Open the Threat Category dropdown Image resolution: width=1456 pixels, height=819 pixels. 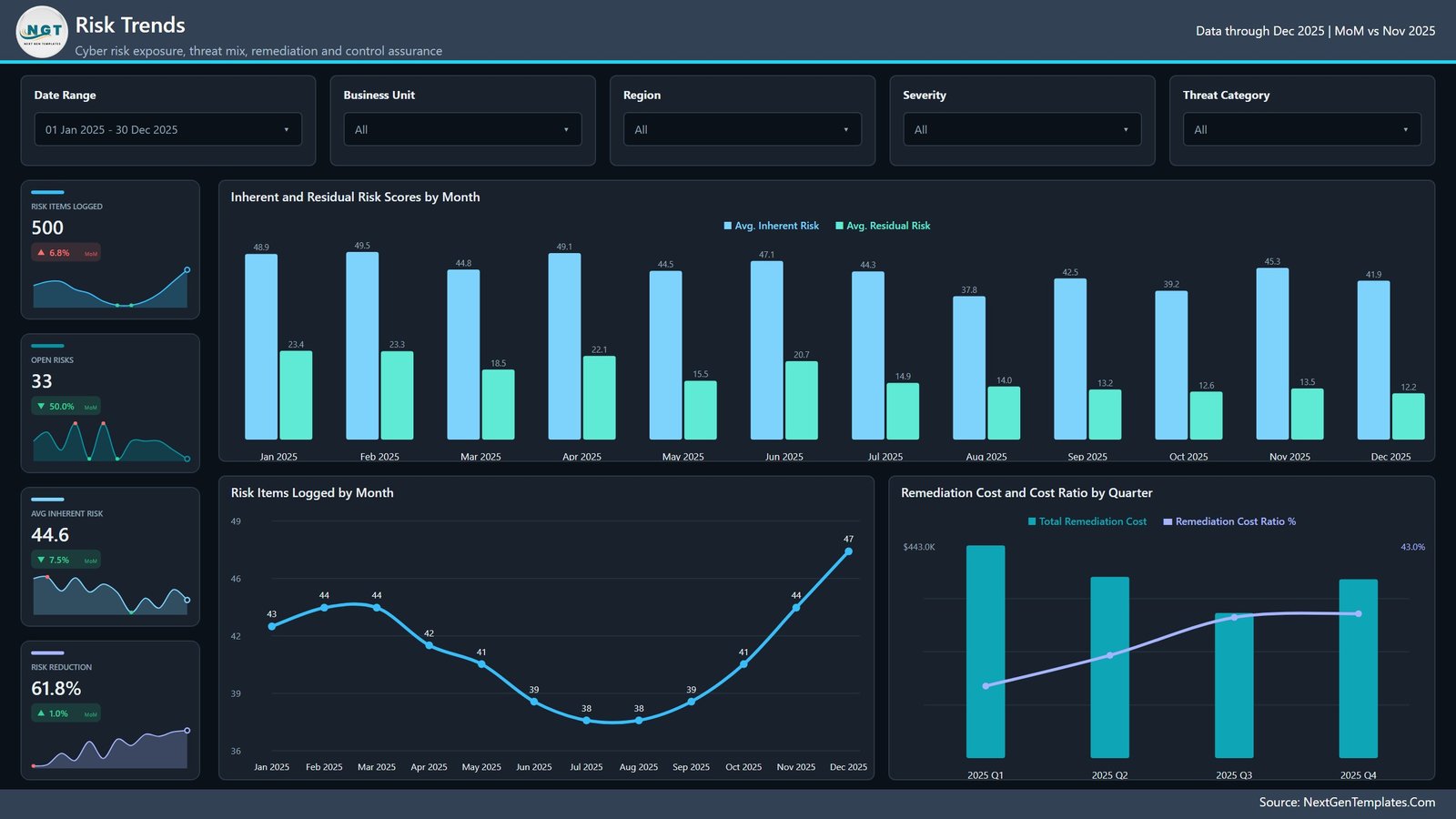click(1302, 129)
